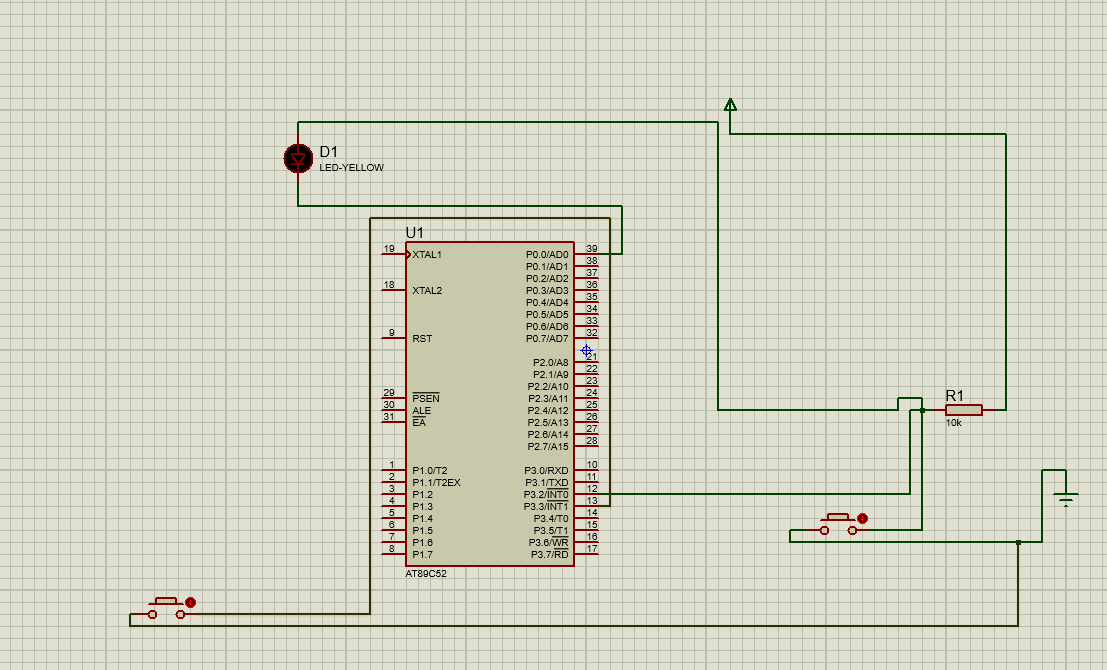Click the AT89C52 microcontroller body

pyautogui.click(x=490, y=404)
